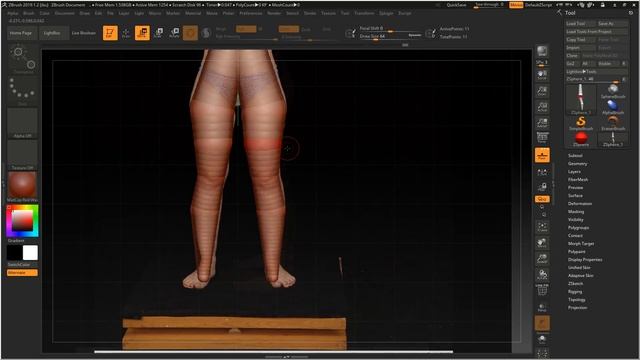Expand the Polygroups section
This screenshot has height=360, width=640.
tap(578, 228)
